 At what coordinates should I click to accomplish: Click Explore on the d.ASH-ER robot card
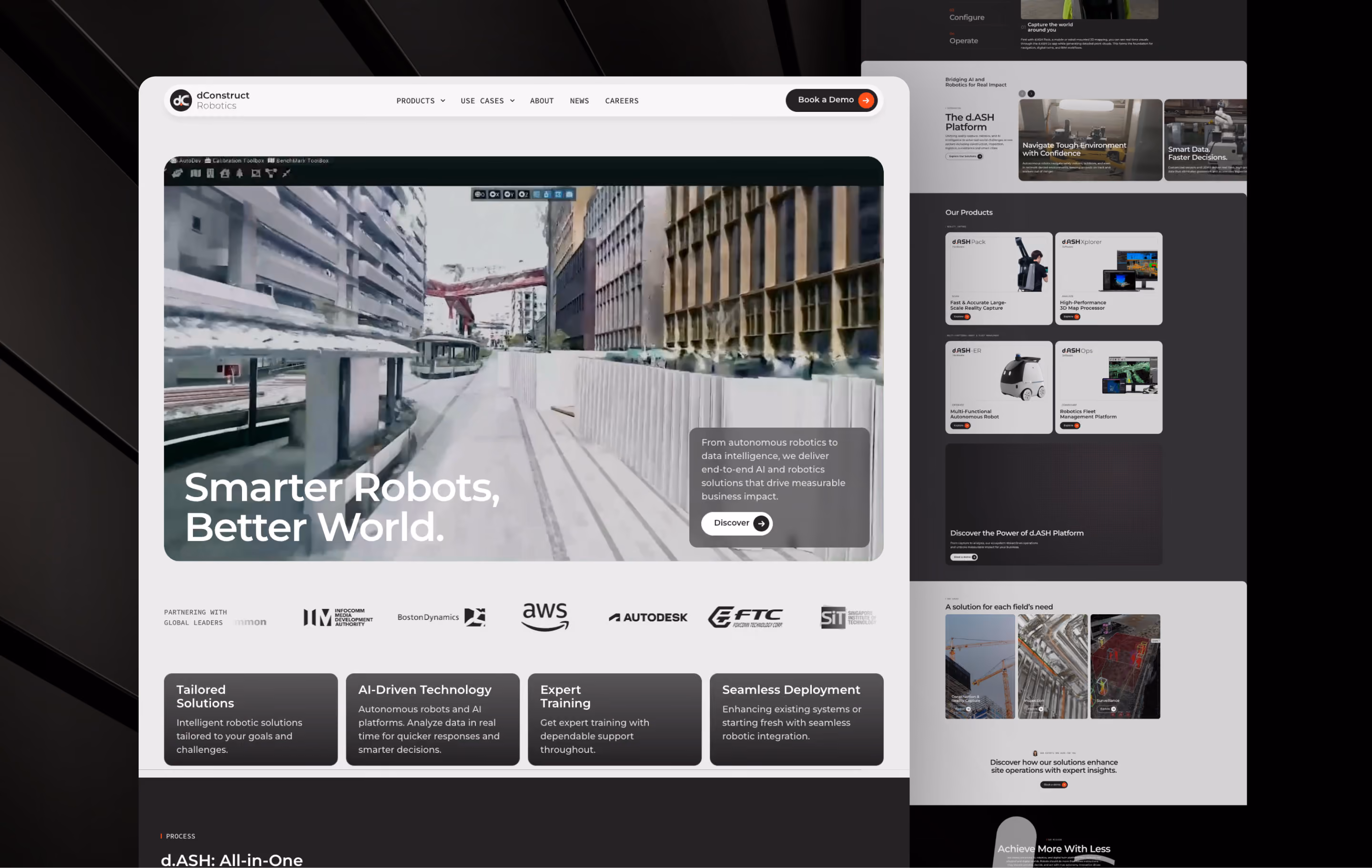point(960,426)
